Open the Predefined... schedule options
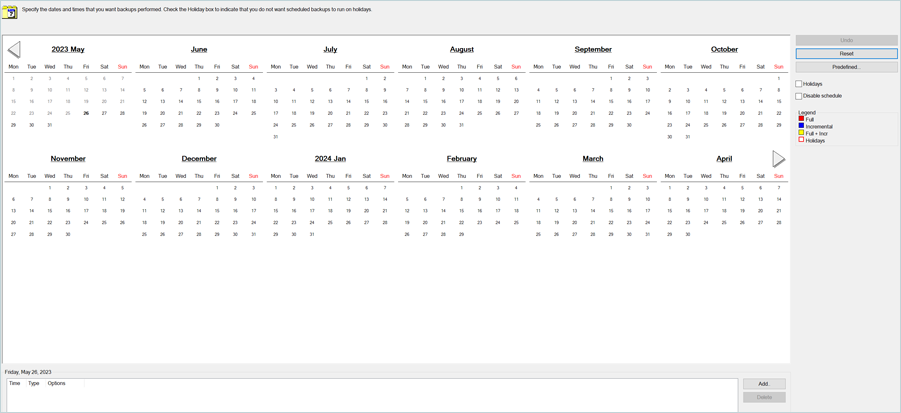 point(846,67)
